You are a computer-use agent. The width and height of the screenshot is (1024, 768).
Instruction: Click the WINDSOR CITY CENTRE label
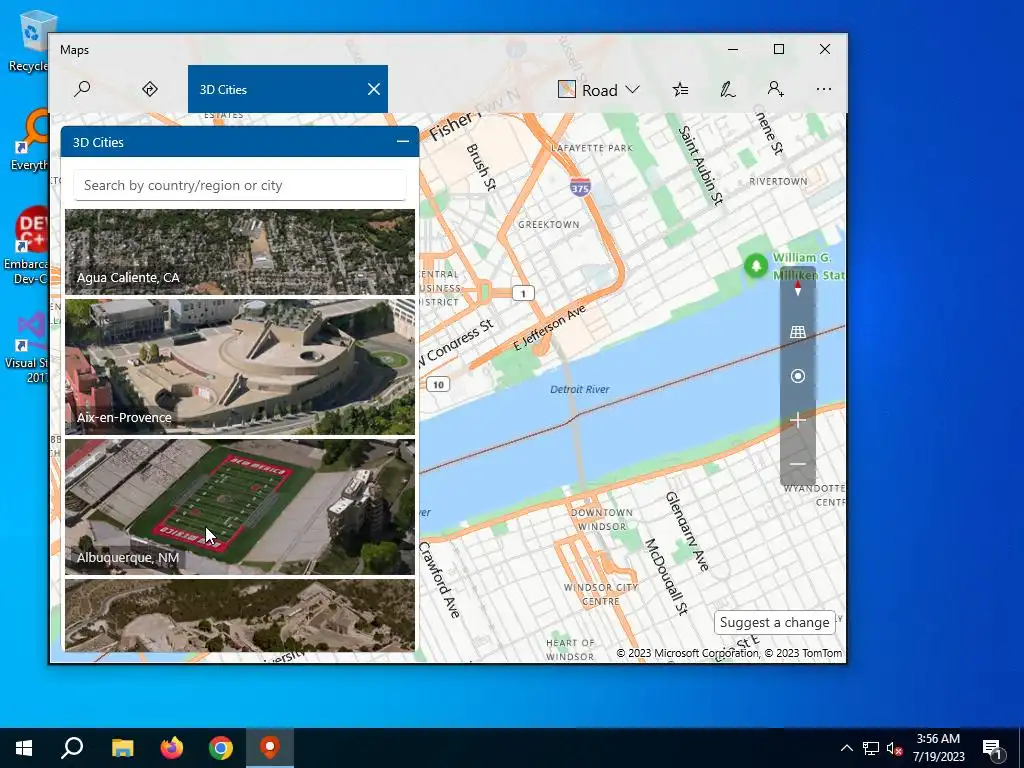[x=601, y=594]
